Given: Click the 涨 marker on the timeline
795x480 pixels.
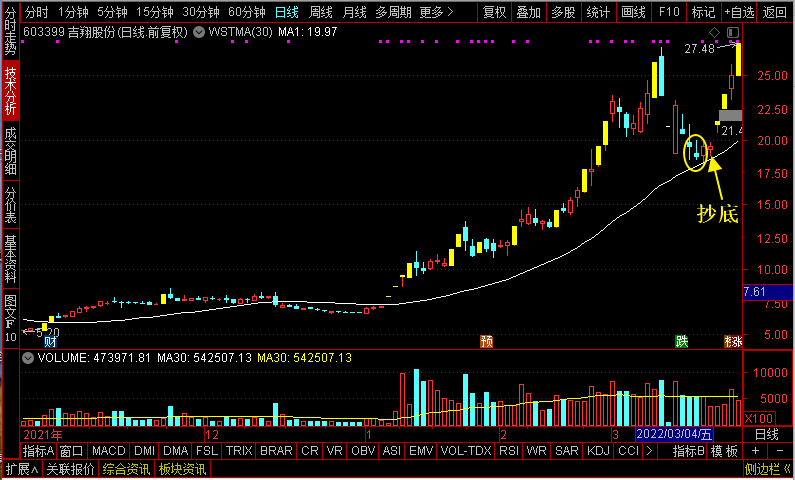Looking at the screenshot, I should [x=734, y=341].
